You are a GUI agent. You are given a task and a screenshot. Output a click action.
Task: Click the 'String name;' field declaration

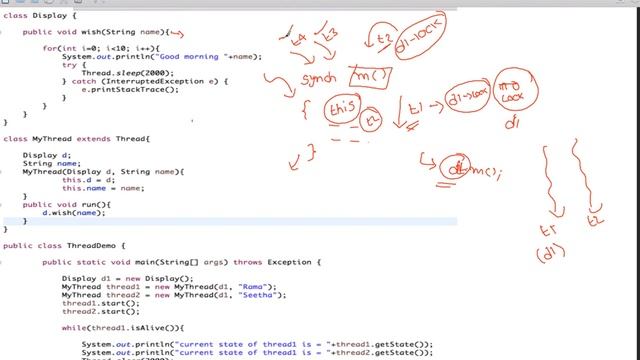coord(51,163)
